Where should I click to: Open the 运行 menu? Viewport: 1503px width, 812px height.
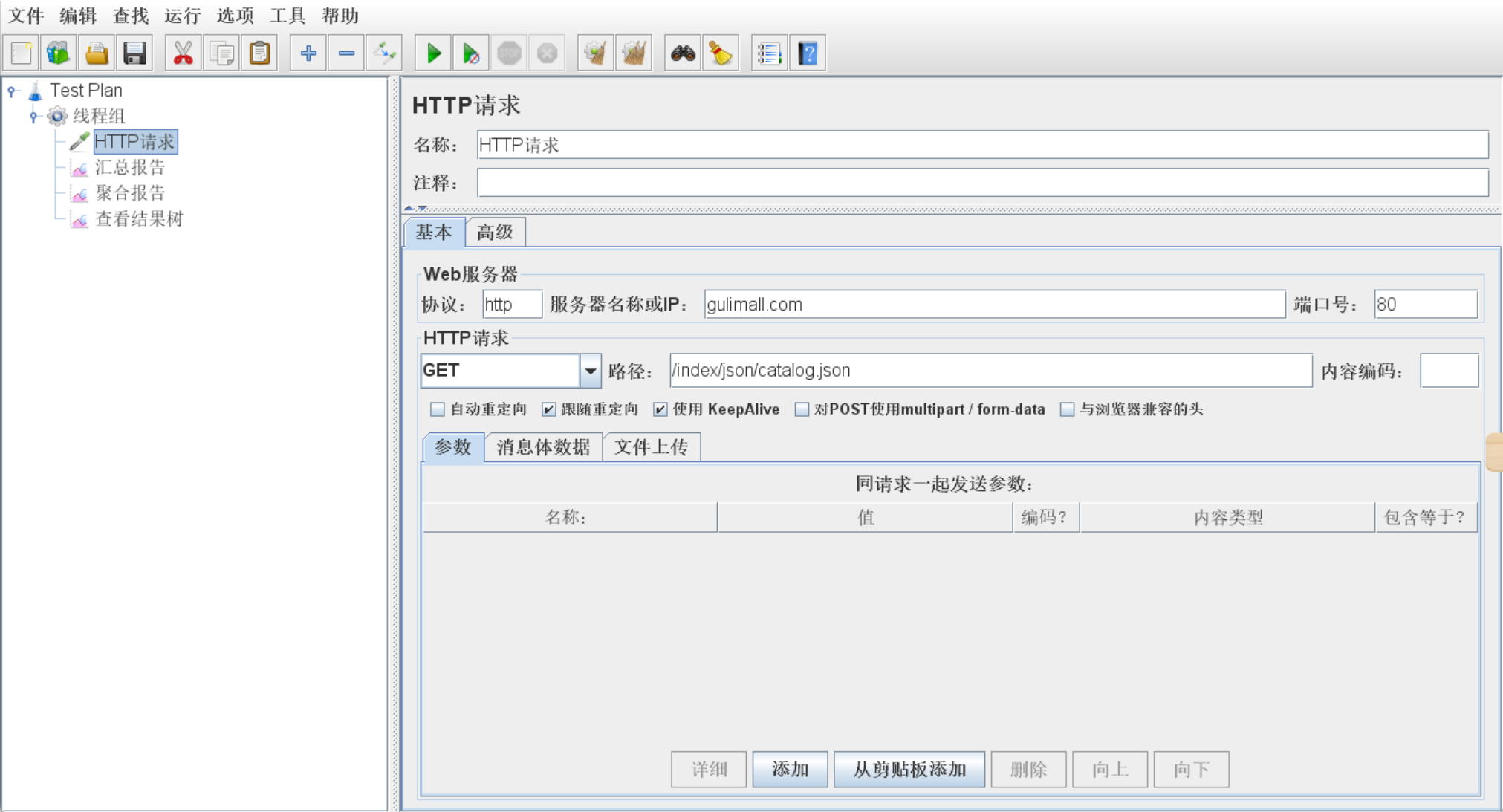(x=183, y=16)
